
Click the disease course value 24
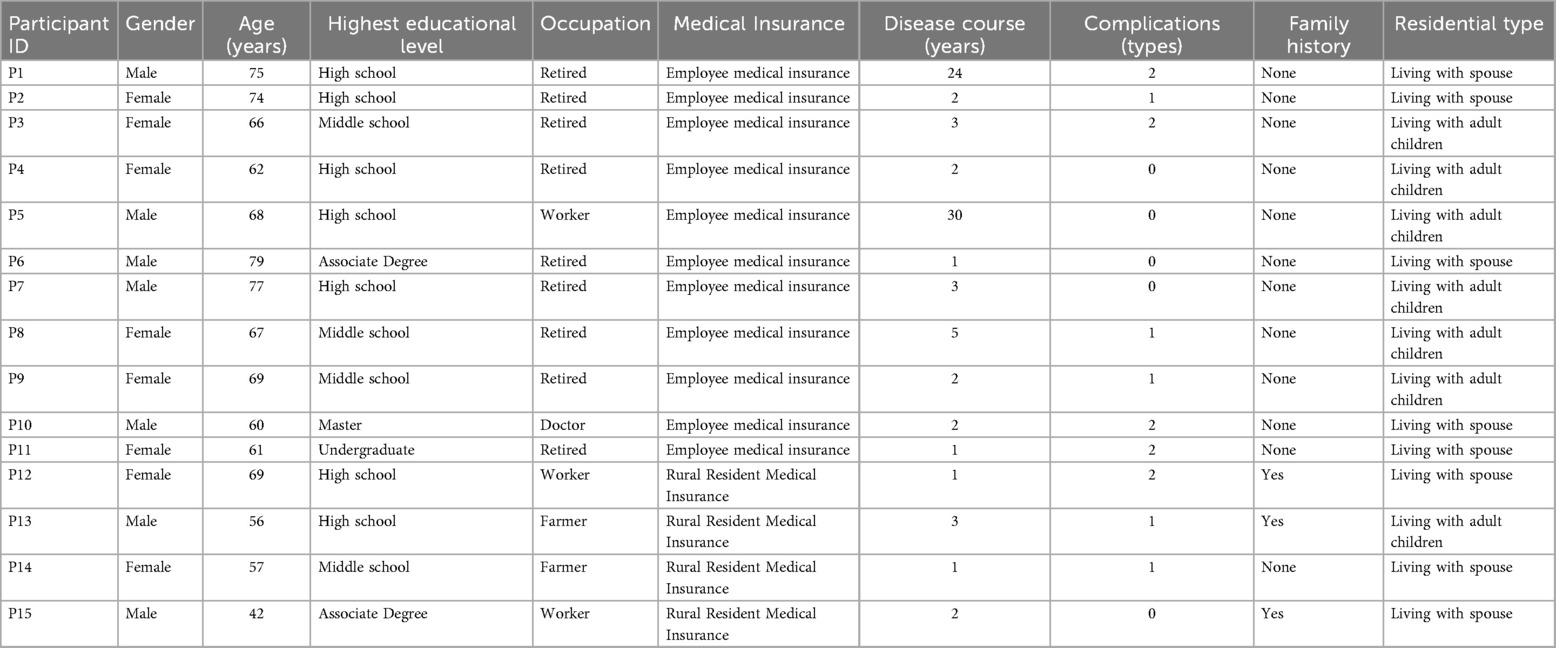[954, 73]
